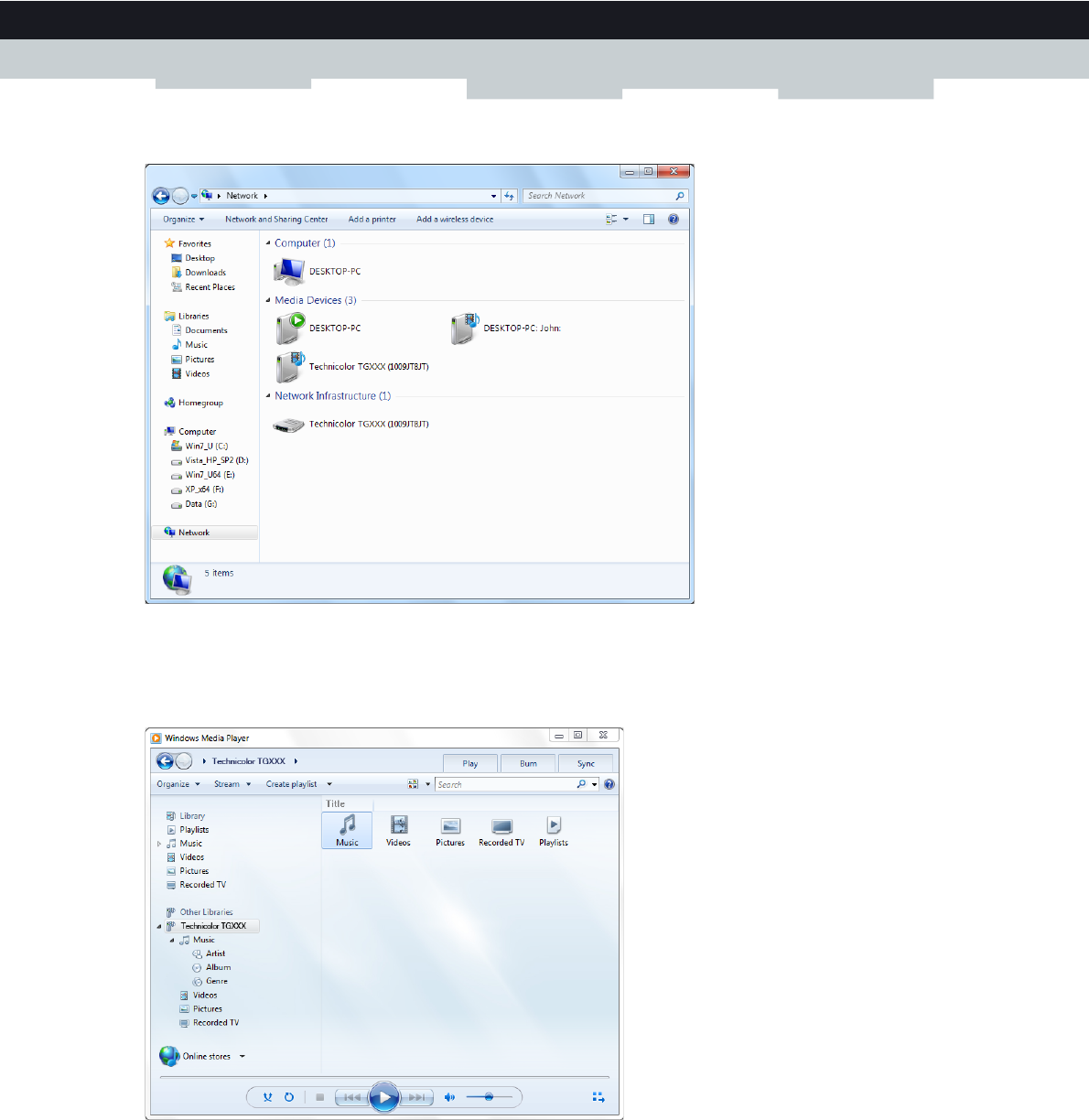The width and height of the screenshot is (1089, 1120).
Task: Click Add a wireless device
Action: pos(455,220)
